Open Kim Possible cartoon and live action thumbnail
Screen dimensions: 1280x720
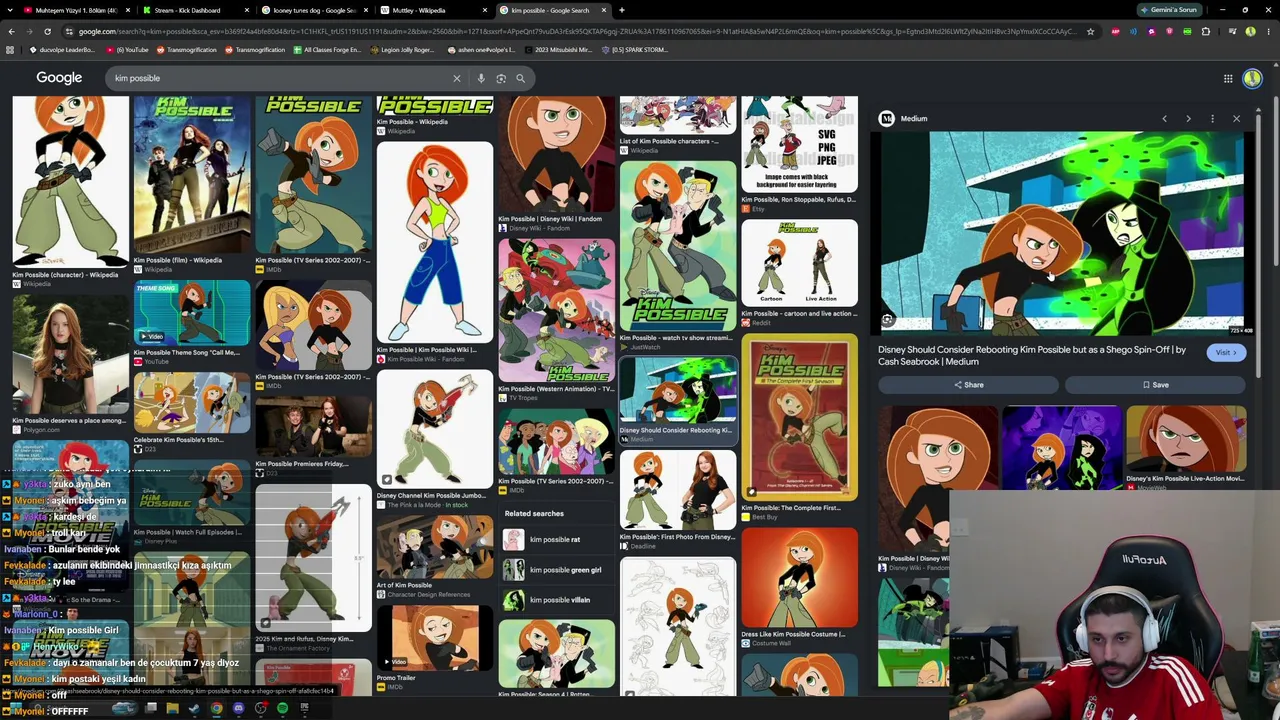[x=799, y=263]
